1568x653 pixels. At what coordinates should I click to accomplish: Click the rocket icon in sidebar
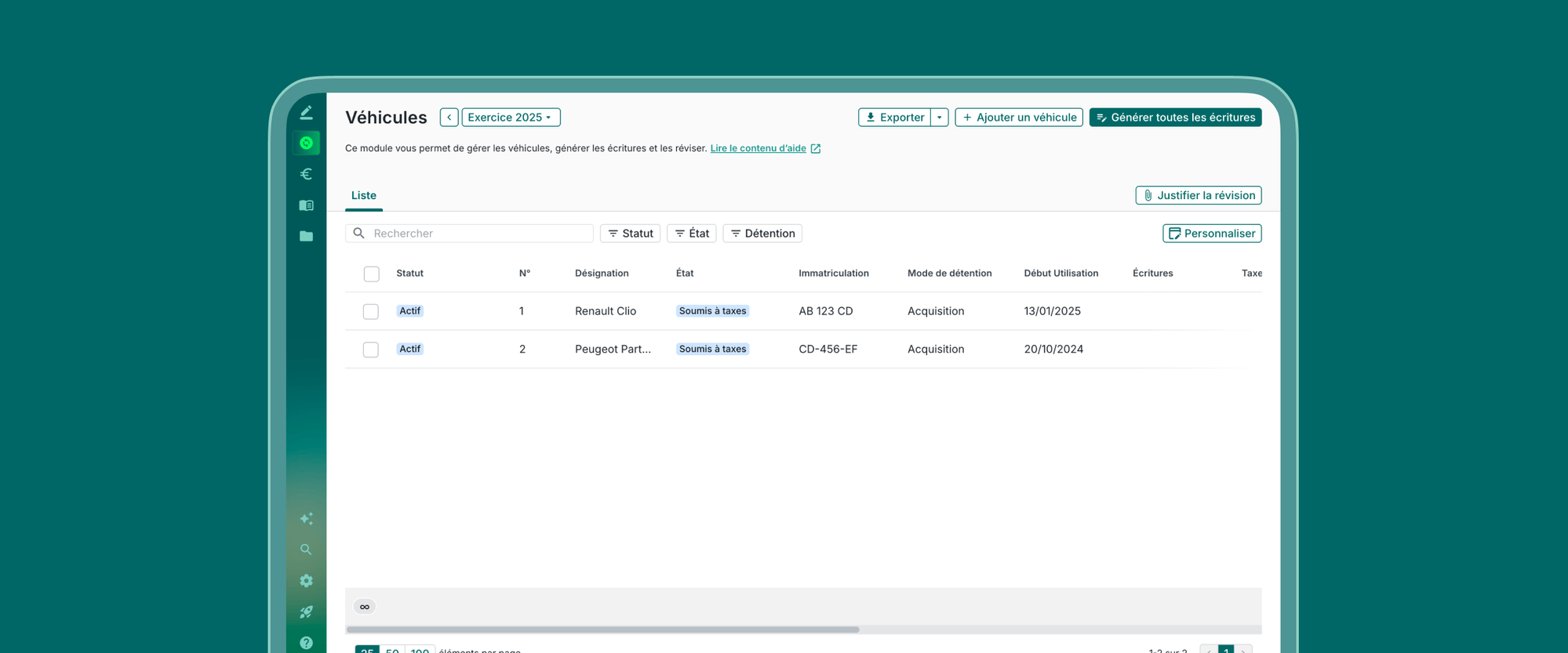(x=306, y=611)
